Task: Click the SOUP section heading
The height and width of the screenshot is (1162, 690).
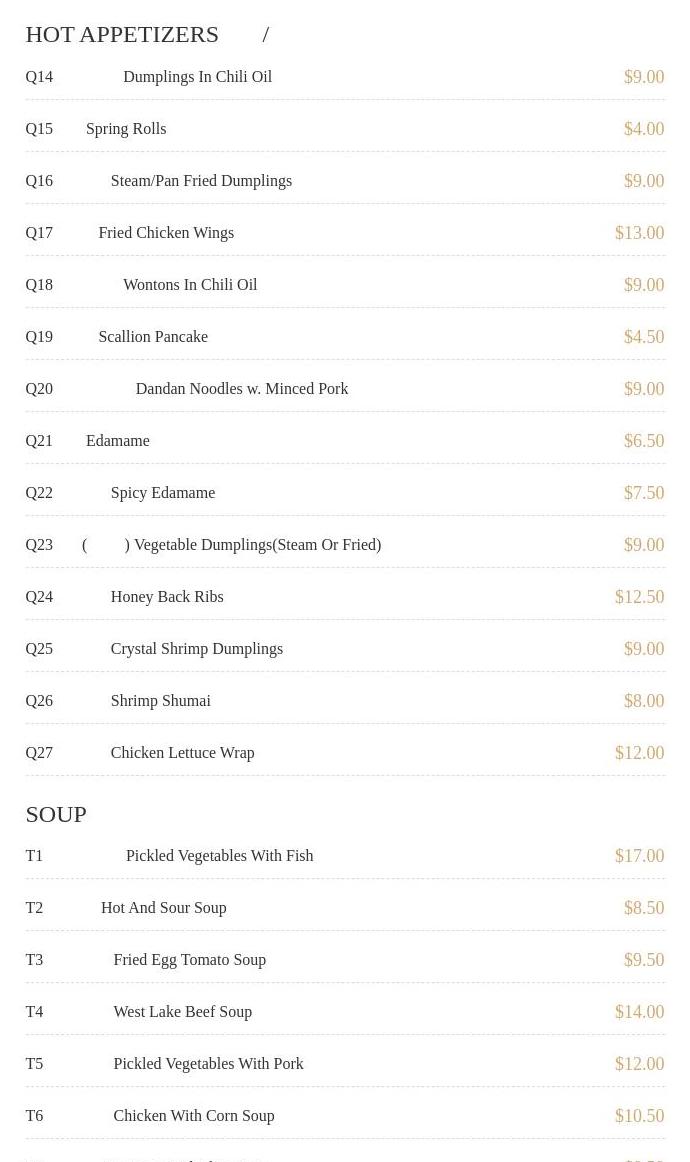Action: (x=56, y=814)
